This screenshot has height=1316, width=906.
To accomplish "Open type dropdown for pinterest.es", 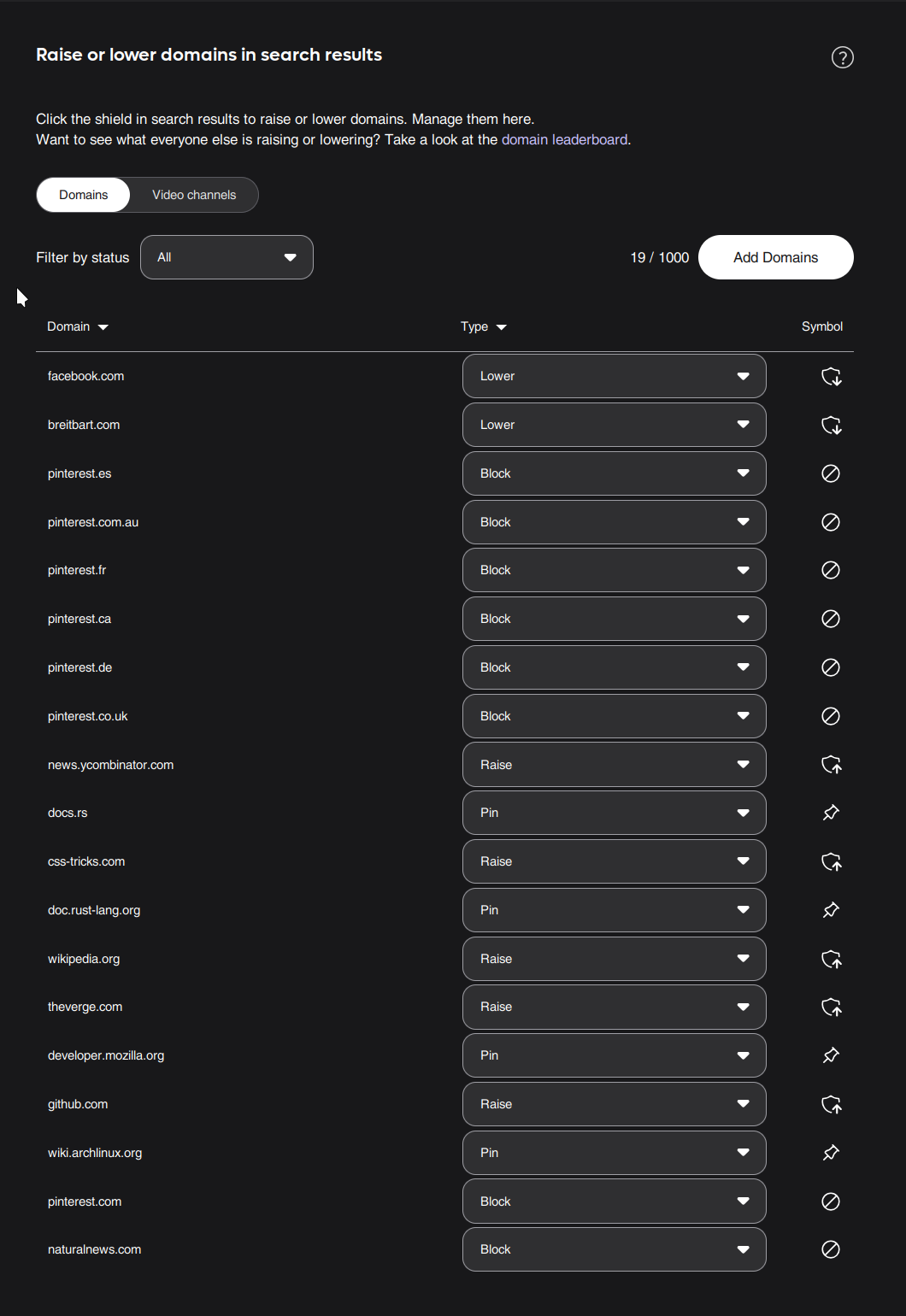I will click(x=614, y=473).
